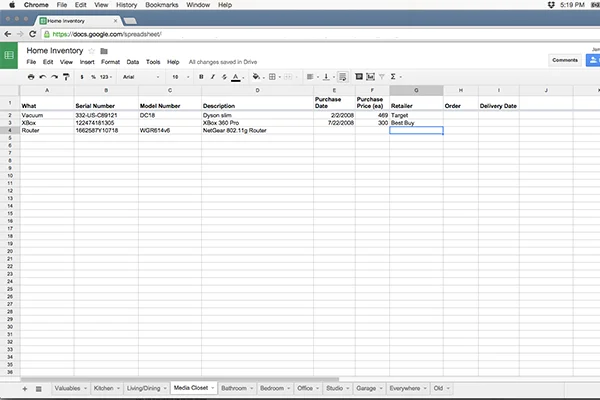
Task: Open the Sheets File menu
Action: tap(31, 62)
